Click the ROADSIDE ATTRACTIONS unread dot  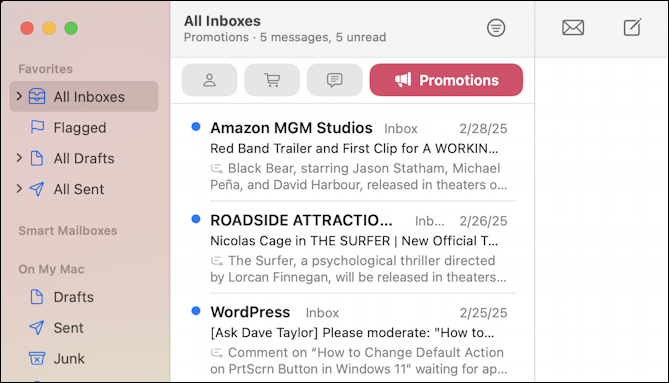[196, 219]
